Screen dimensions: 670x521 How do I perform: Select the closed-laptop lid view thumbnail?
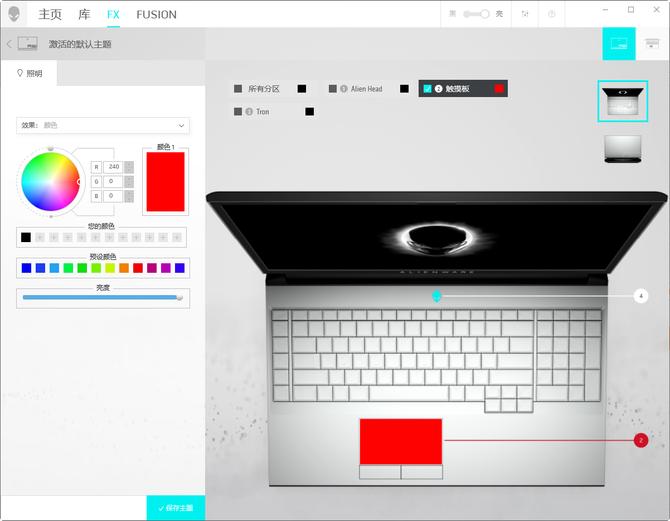623,149
